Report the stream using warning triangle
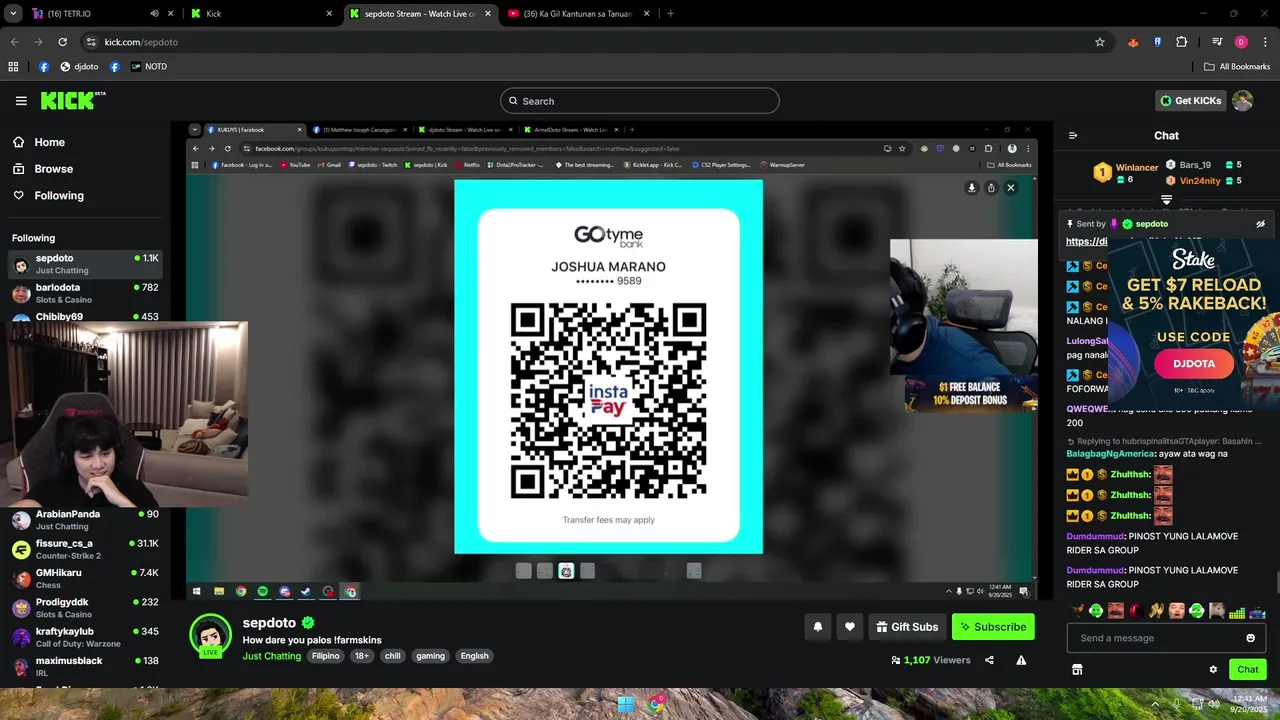Screen dimensions: 1280x720 tap(1021, 660)
